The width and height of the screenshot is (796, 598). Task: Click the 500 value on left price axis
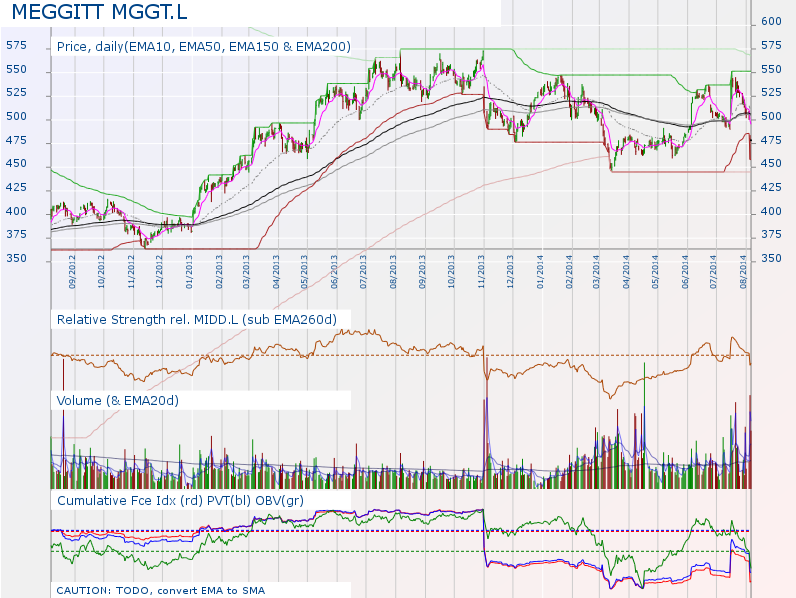(16, 117)
